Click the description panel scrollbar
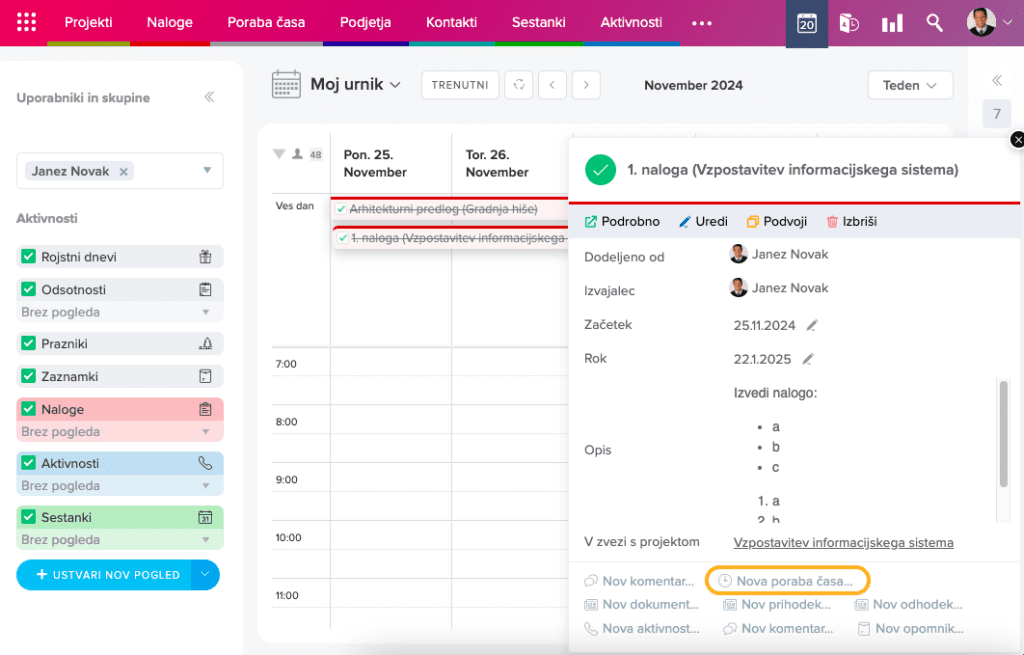 [x=1003, y=433]
